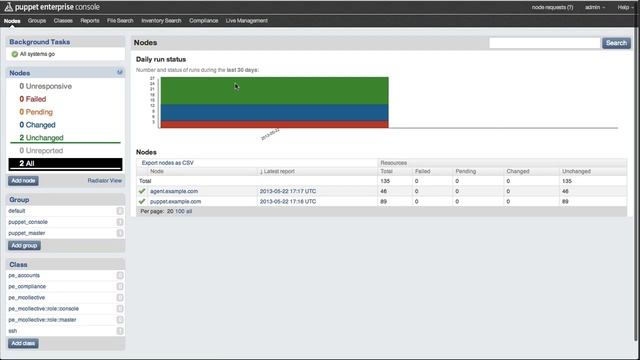Open the pe_compliance class

pyautogui.click(x=27, y=287)
